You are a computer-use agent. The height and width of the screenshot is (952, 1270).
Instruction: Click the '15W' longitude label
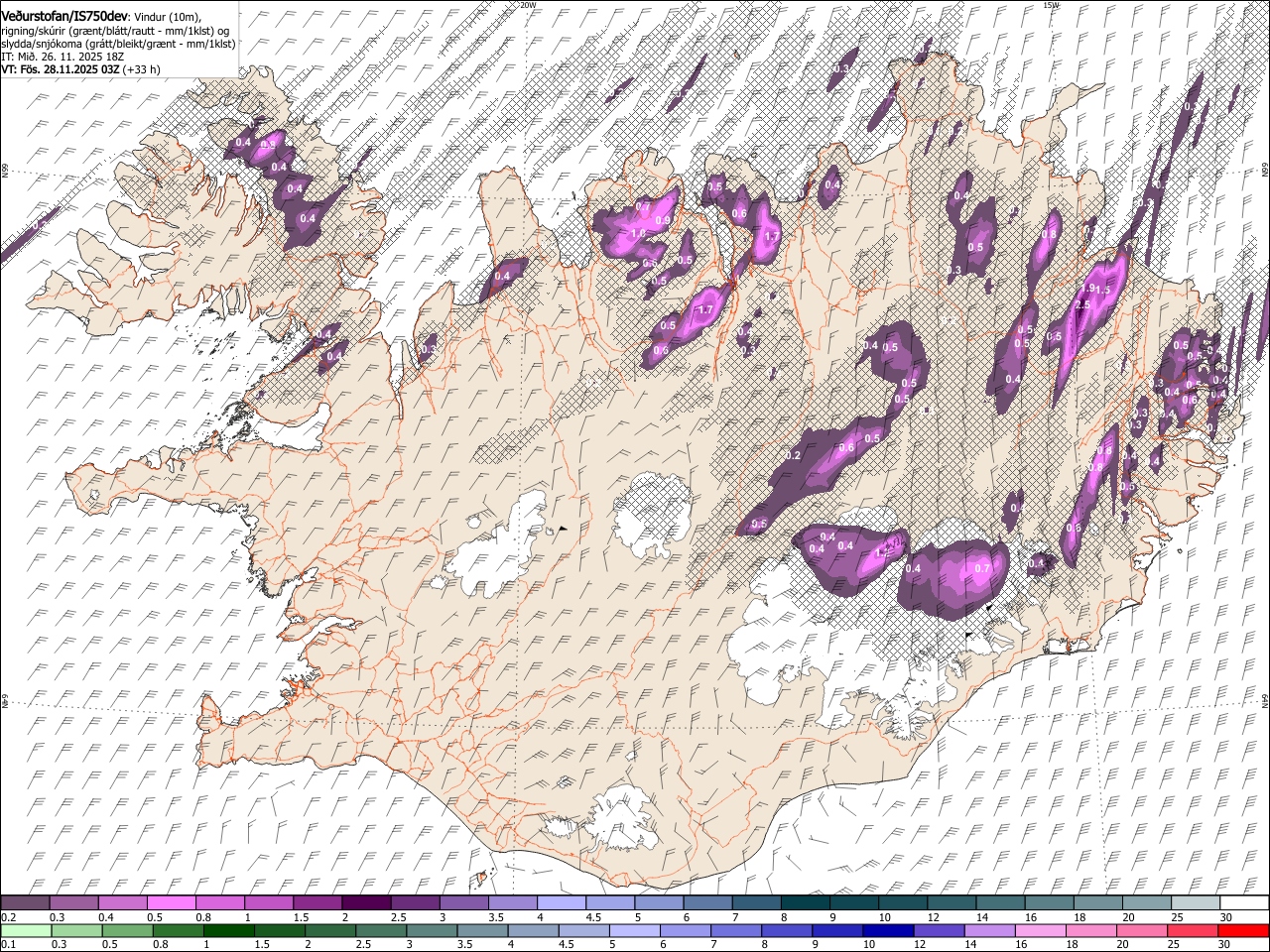1052,5
